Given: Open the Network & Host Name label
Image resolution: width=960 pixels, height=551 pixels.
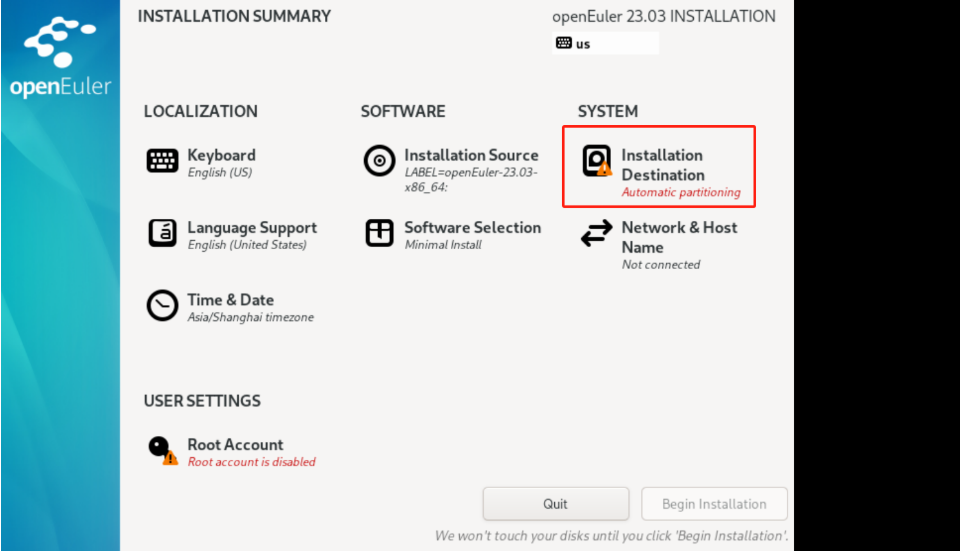Looking at the screenshot, I should click(x=680, y=237).
